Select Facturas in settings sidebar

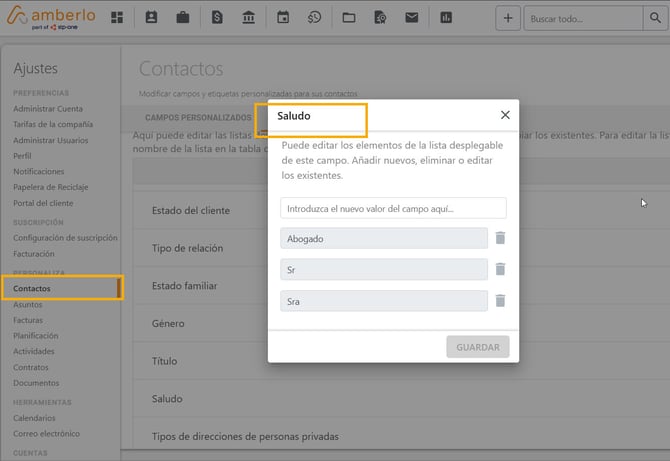click(x=28, y=320)
